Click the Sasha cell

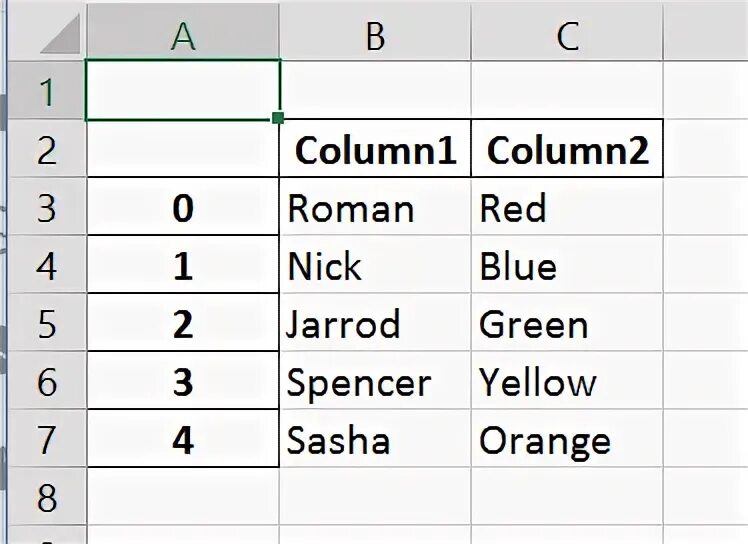(375, 440)
